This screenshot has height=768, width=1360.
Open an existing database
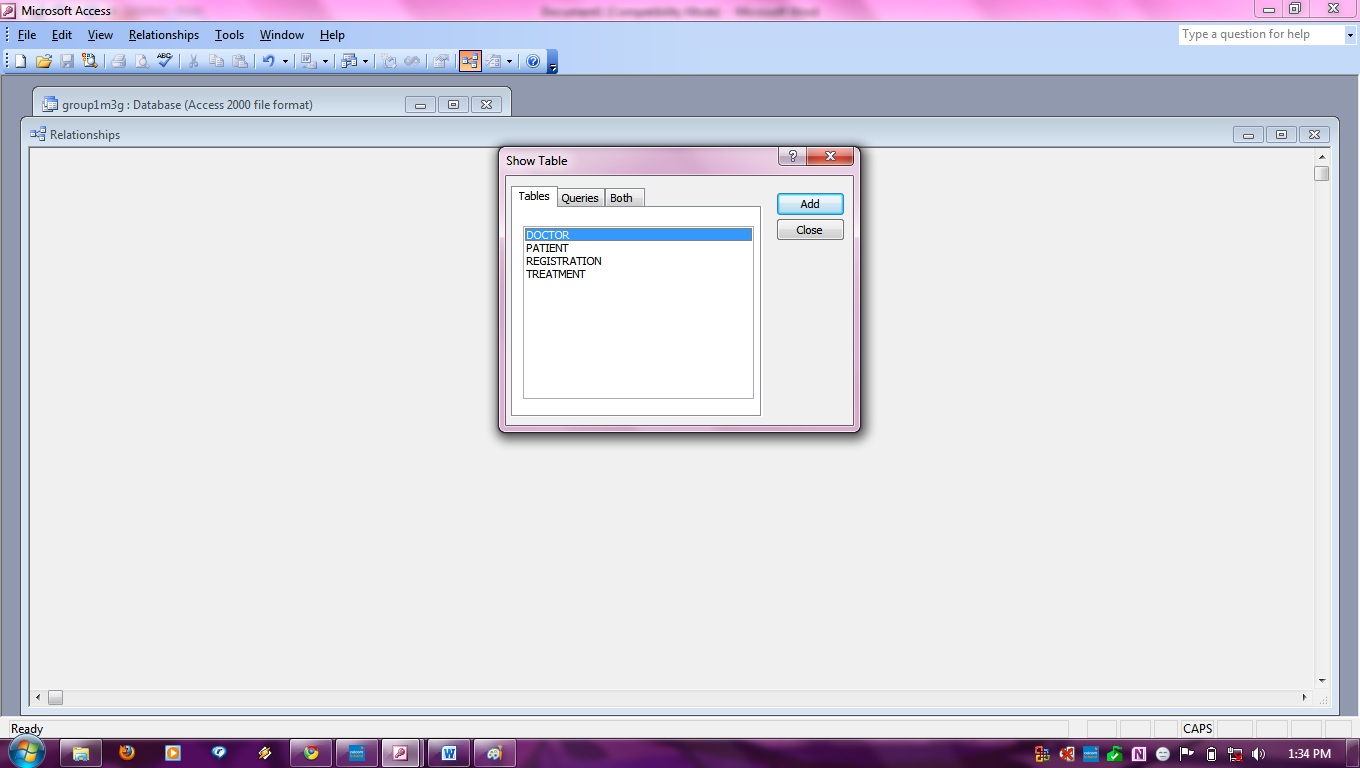[43, 60]
